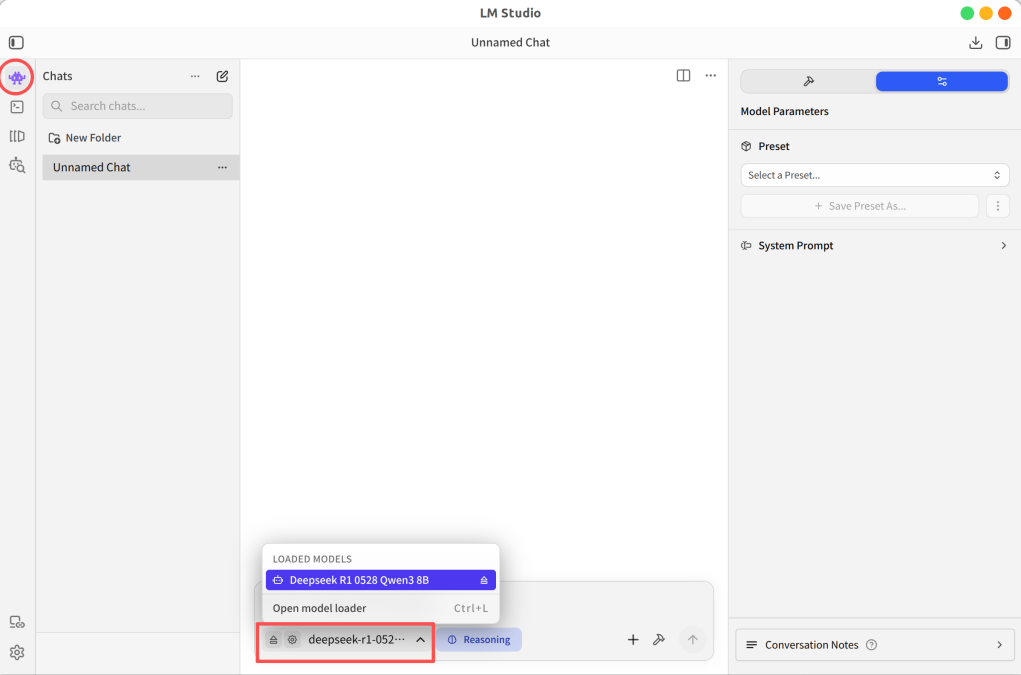This screenshot has height=675, width=1021.
Task: Open preset more options vertical dots
Action: 998,206
